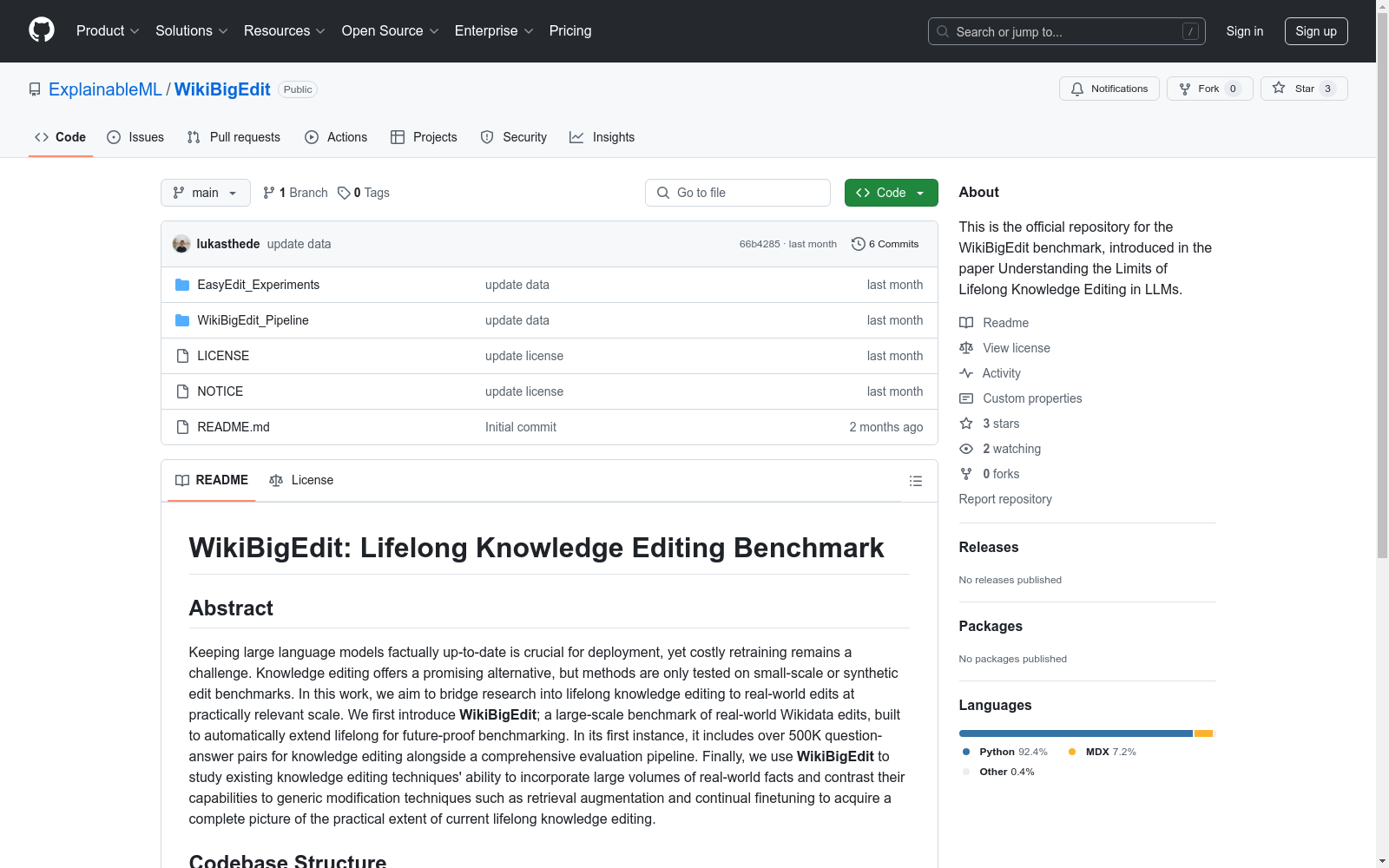
Task: Click the branch icon beside 1 Branch
Action: [269, 193]
